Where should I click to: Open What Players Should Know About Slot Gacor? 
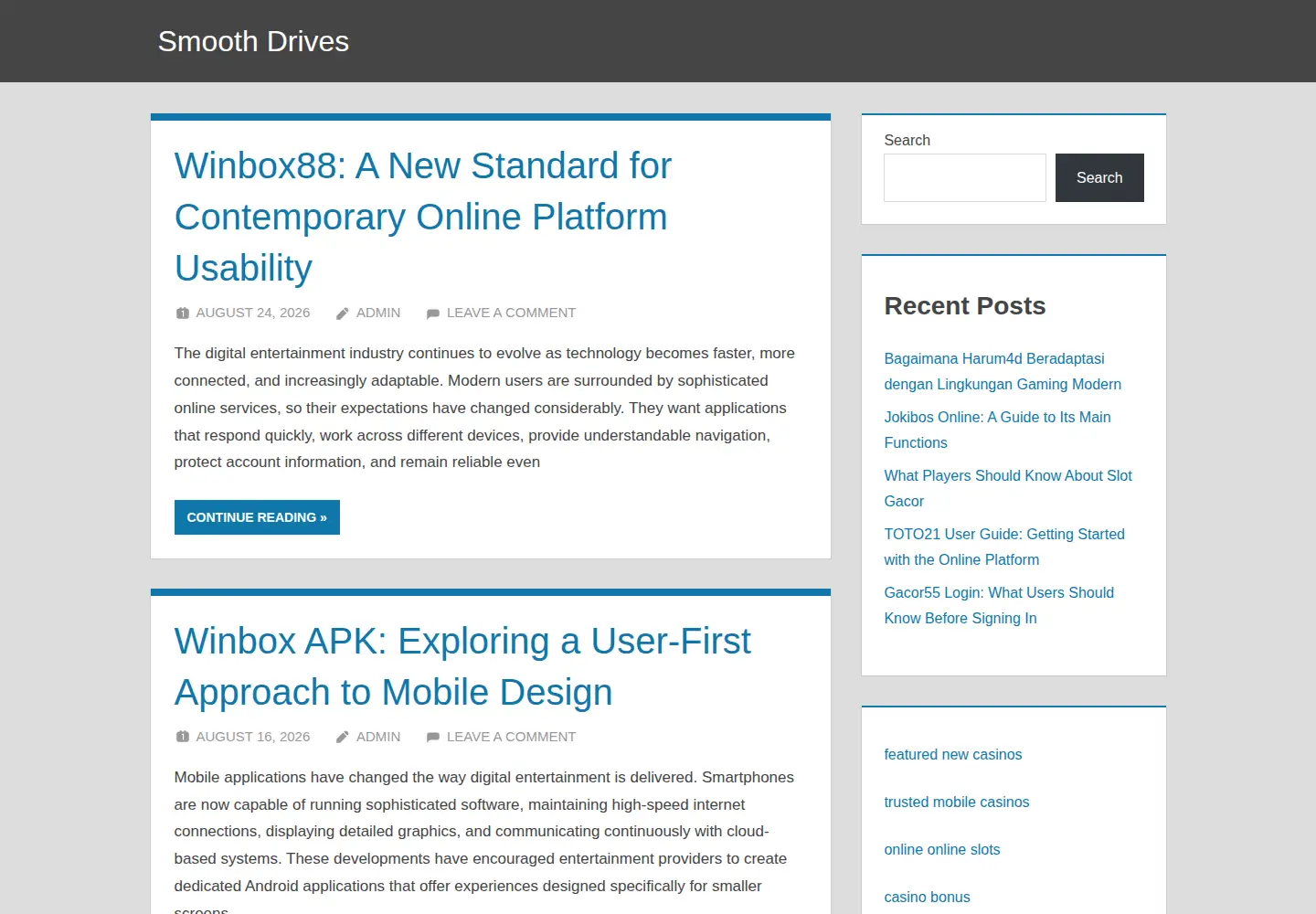coord(1008,488)
